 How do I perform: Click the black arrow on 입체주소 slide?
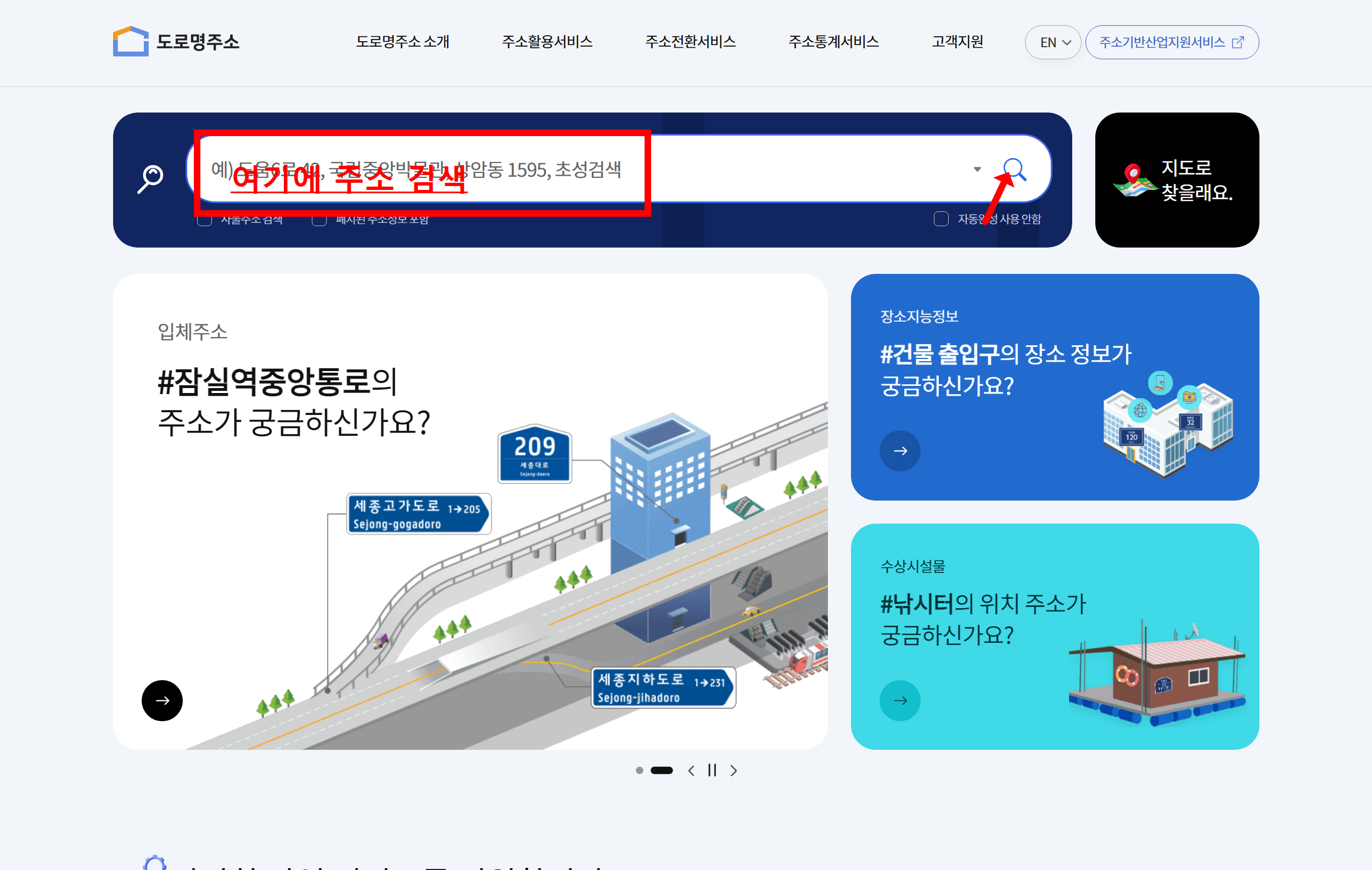(163, 700)
